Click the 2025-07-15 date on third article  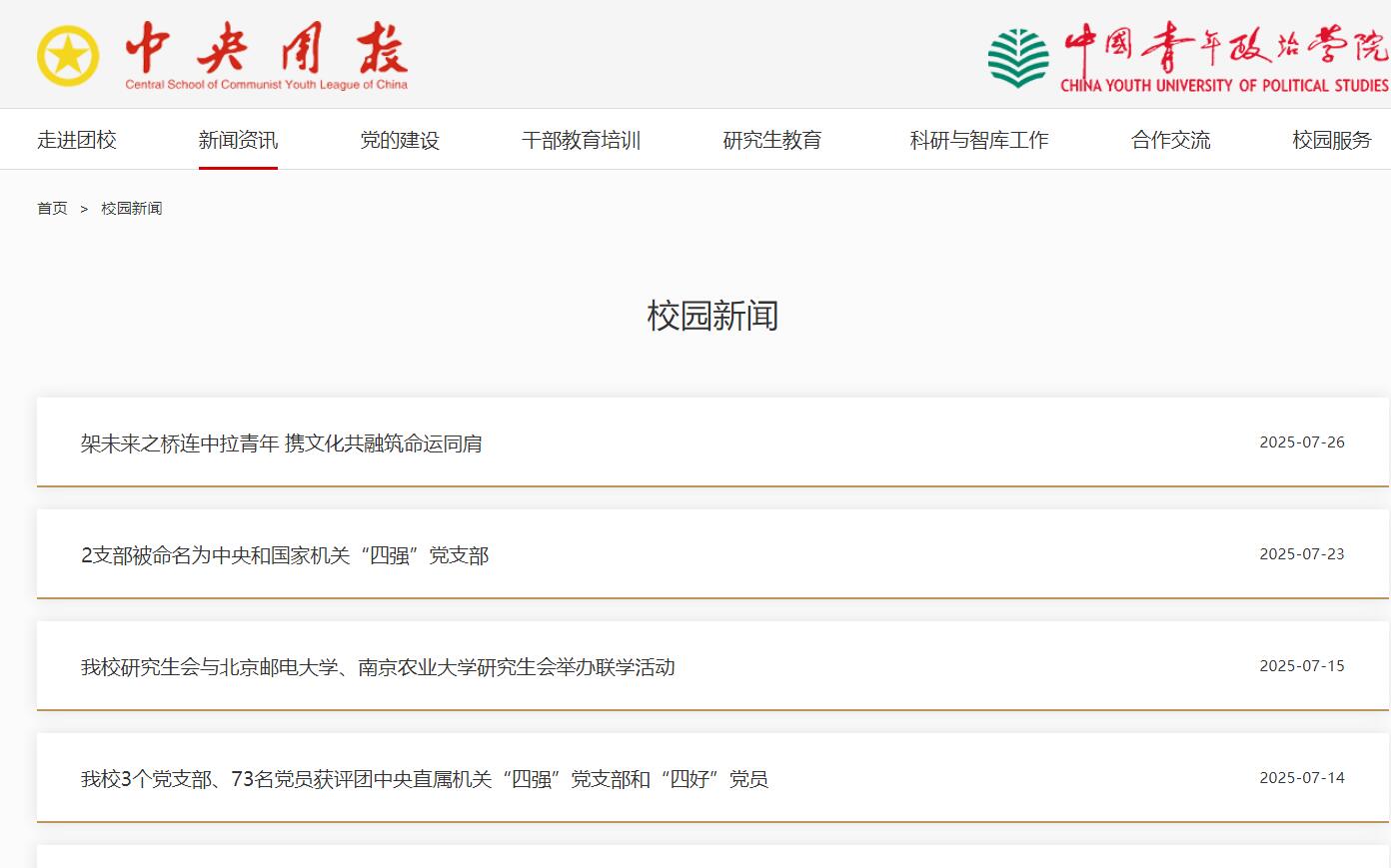coord(1301,666)
